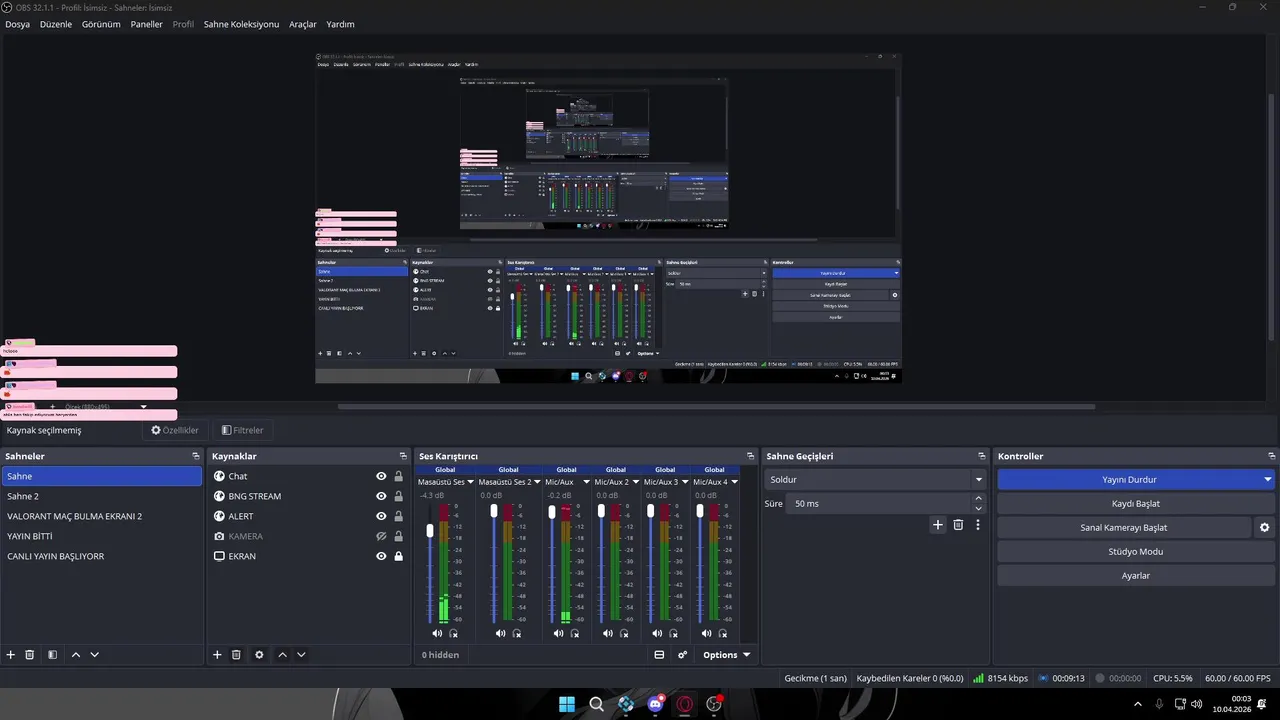The height and width of the screenshot is (720, 1280).
Task: Stop streaming with Yayını Durdur button
Action: [1128, 480]
